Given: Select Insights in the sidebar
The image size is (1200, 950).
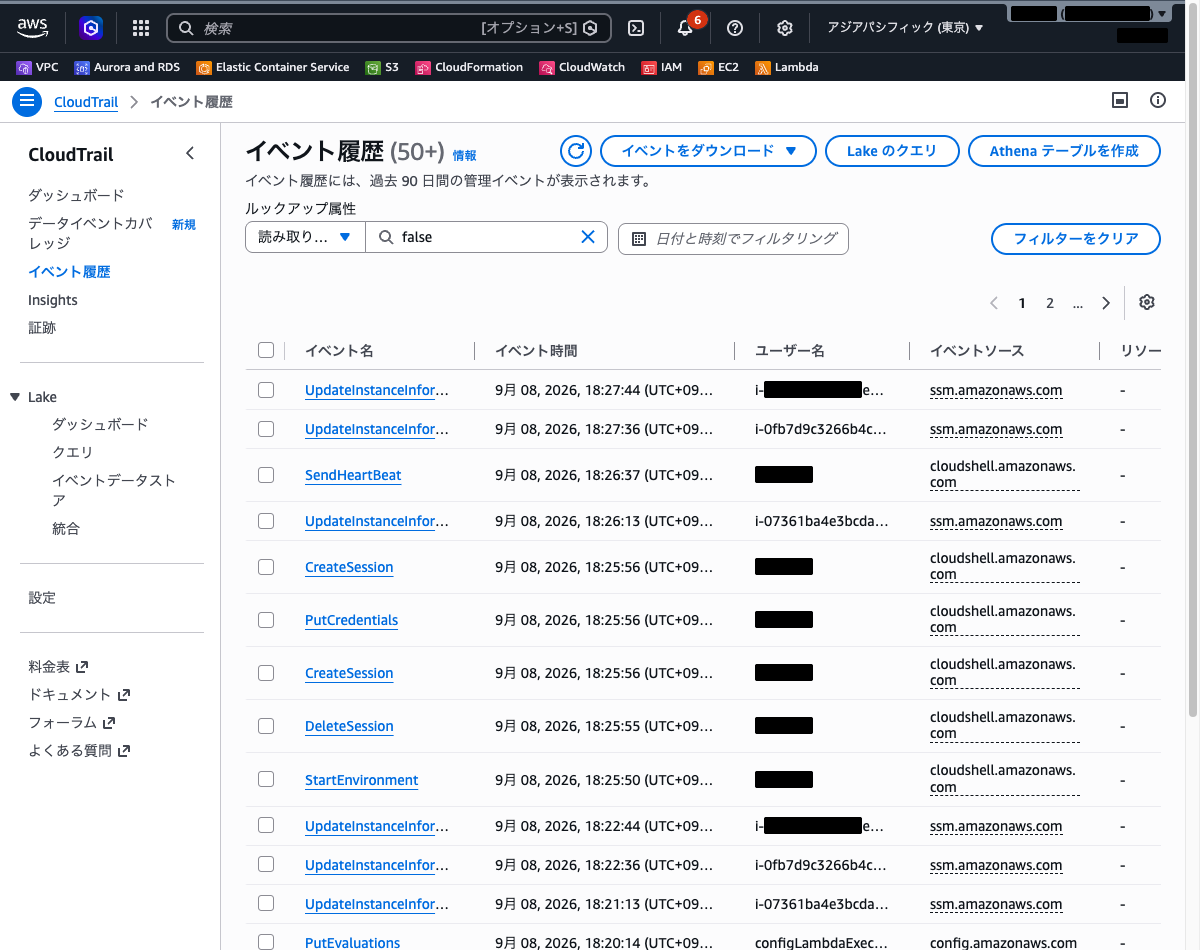Looking at the screenshot, I should (x=53, y=300).
